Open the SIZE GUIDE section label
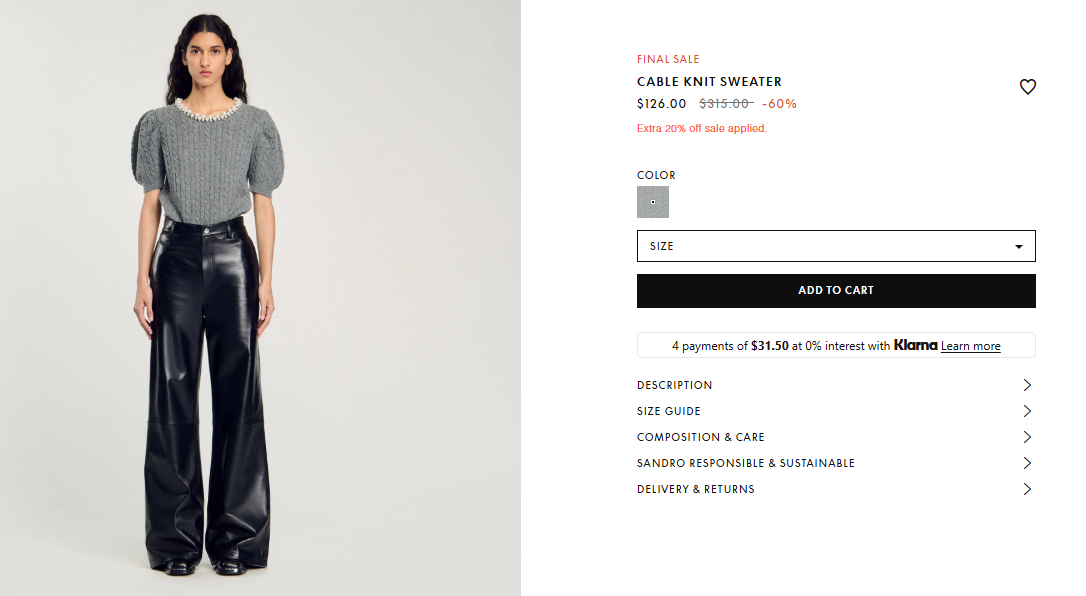The image size is (1086, 596). tap(668, 411)
